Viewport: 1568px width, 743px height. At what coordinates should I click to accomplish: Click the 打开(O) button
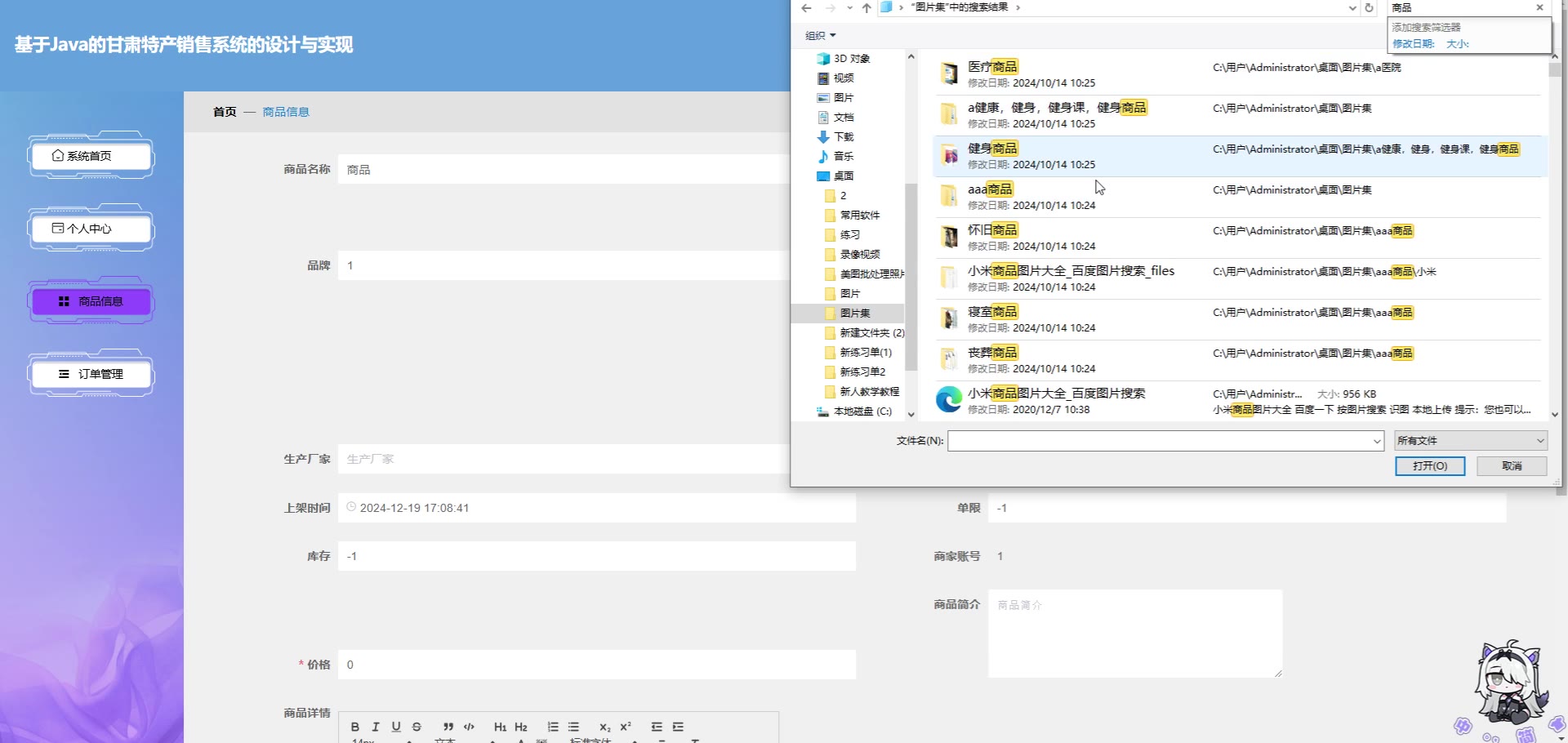click(1429, 466)
